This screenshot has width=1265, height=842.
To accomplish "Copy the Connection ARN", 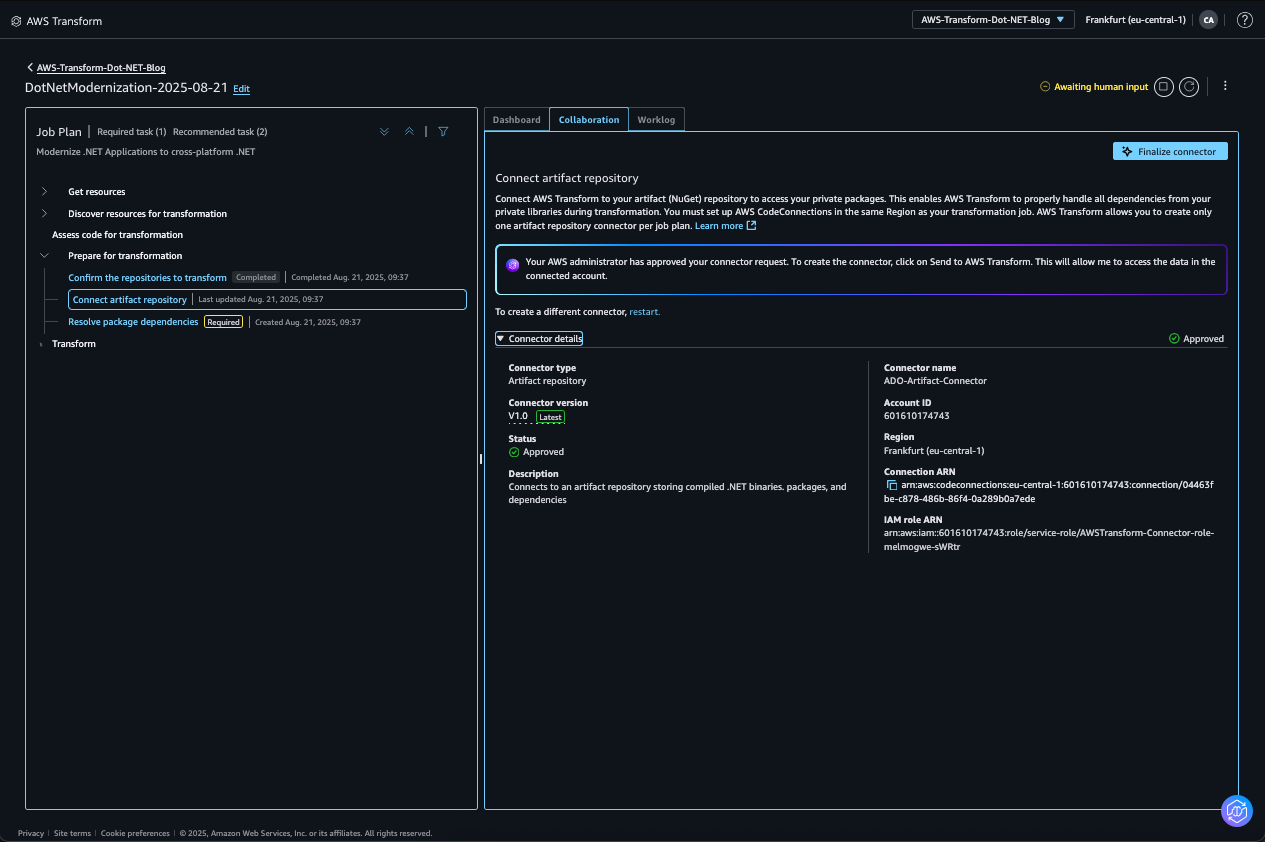I will (889, 484).
